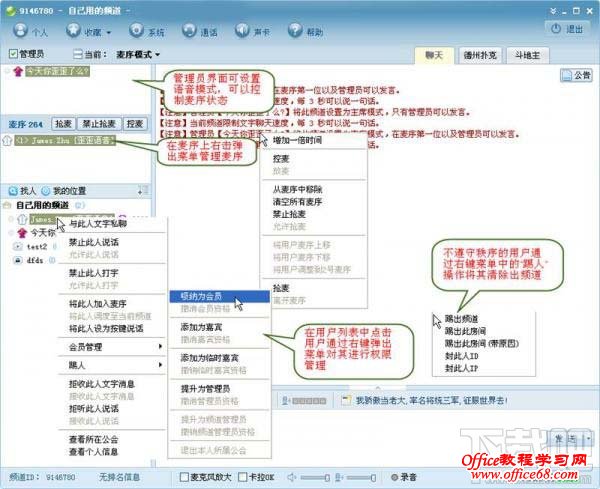Image resolution: width=600 pixels, height=489 pixels.
Task: Switch to the 聊天 chat tab
Action: pos(434,55)
